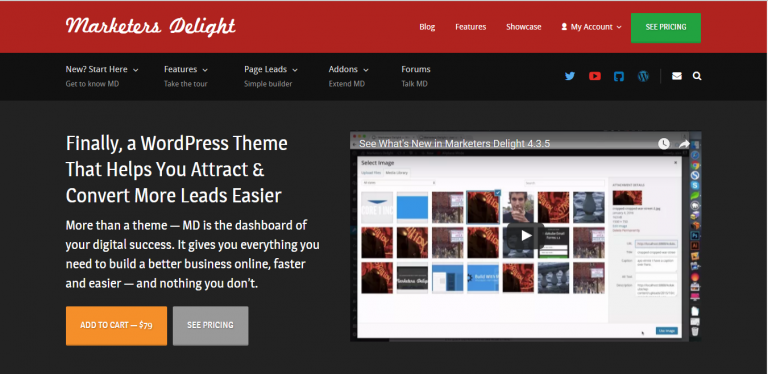Click the gray SEE PRICING button
Viewport: 768px width, 374px height.
click(211, 326)
